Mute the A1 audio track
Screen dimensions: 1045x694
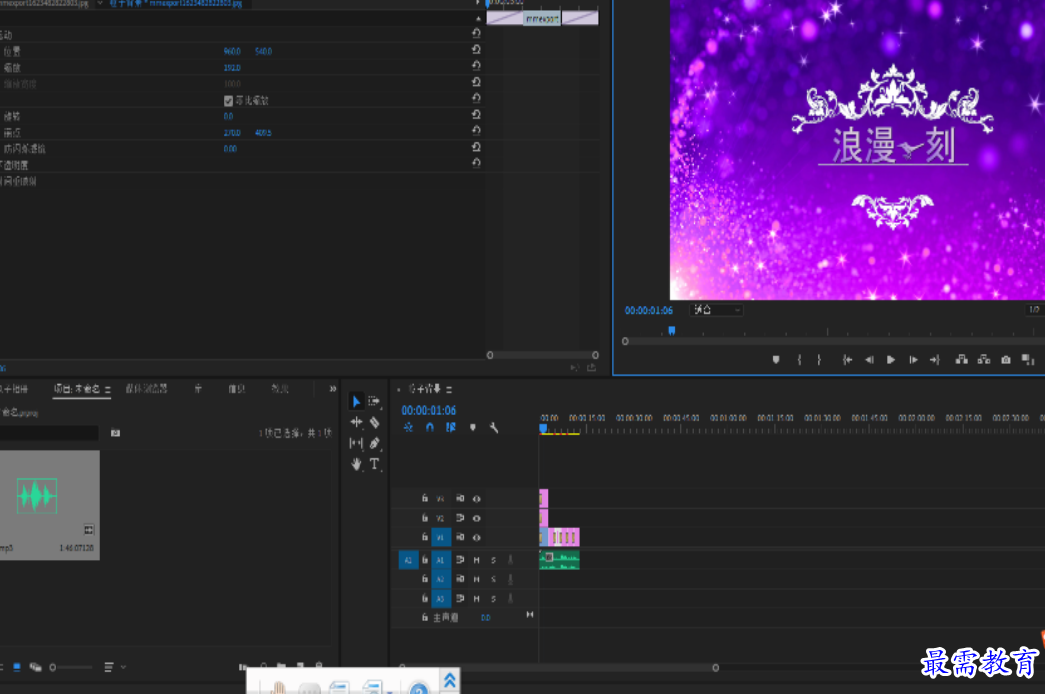477,560
